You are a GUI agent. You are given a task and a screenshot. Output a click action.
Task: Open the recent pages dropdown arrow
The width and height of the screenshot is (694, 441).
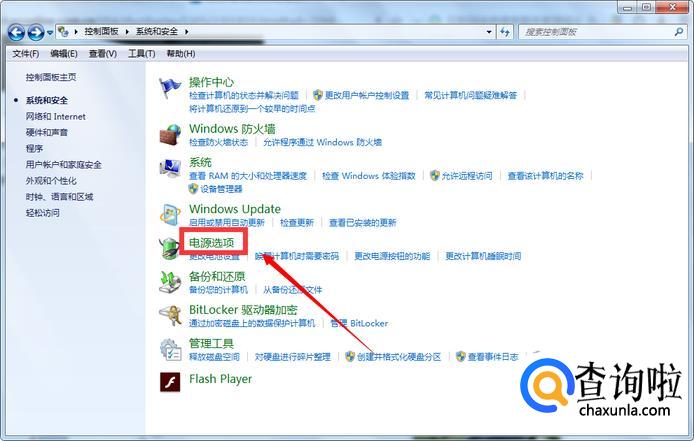[50, 32]
